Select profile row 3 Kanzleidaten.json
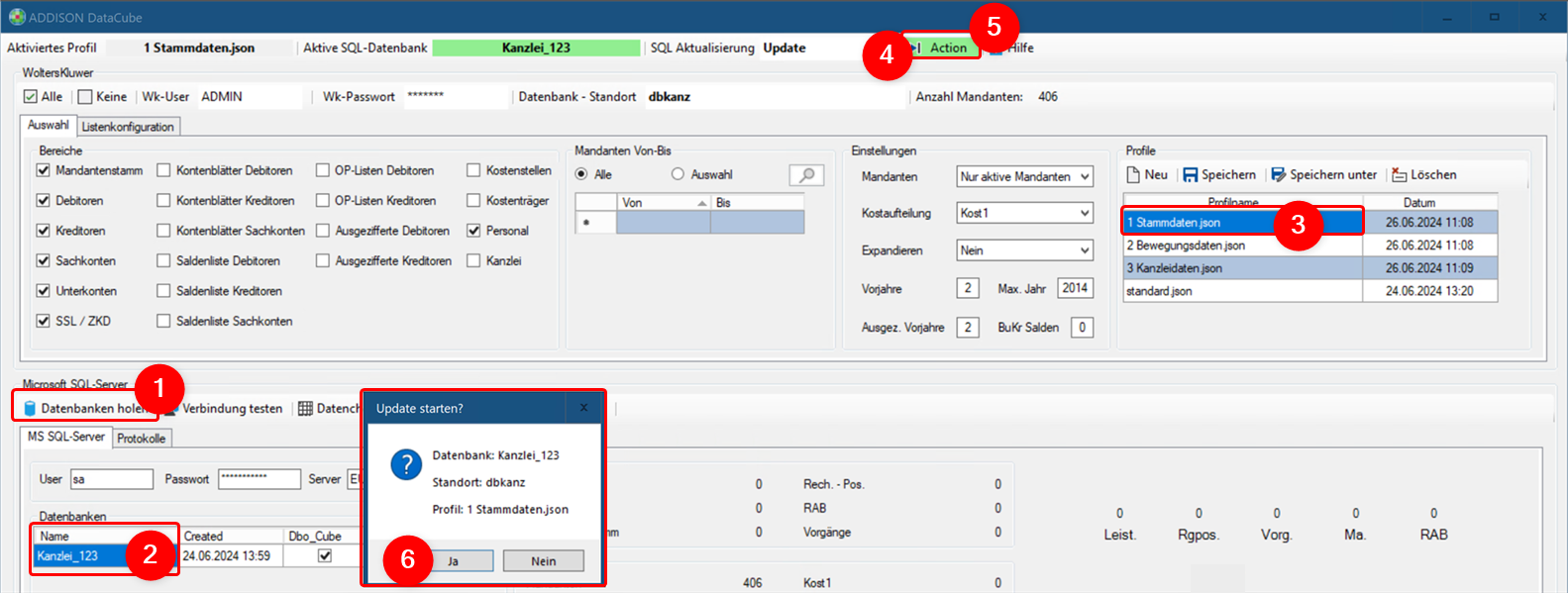1568x593 pixels. click(1309, 268)
